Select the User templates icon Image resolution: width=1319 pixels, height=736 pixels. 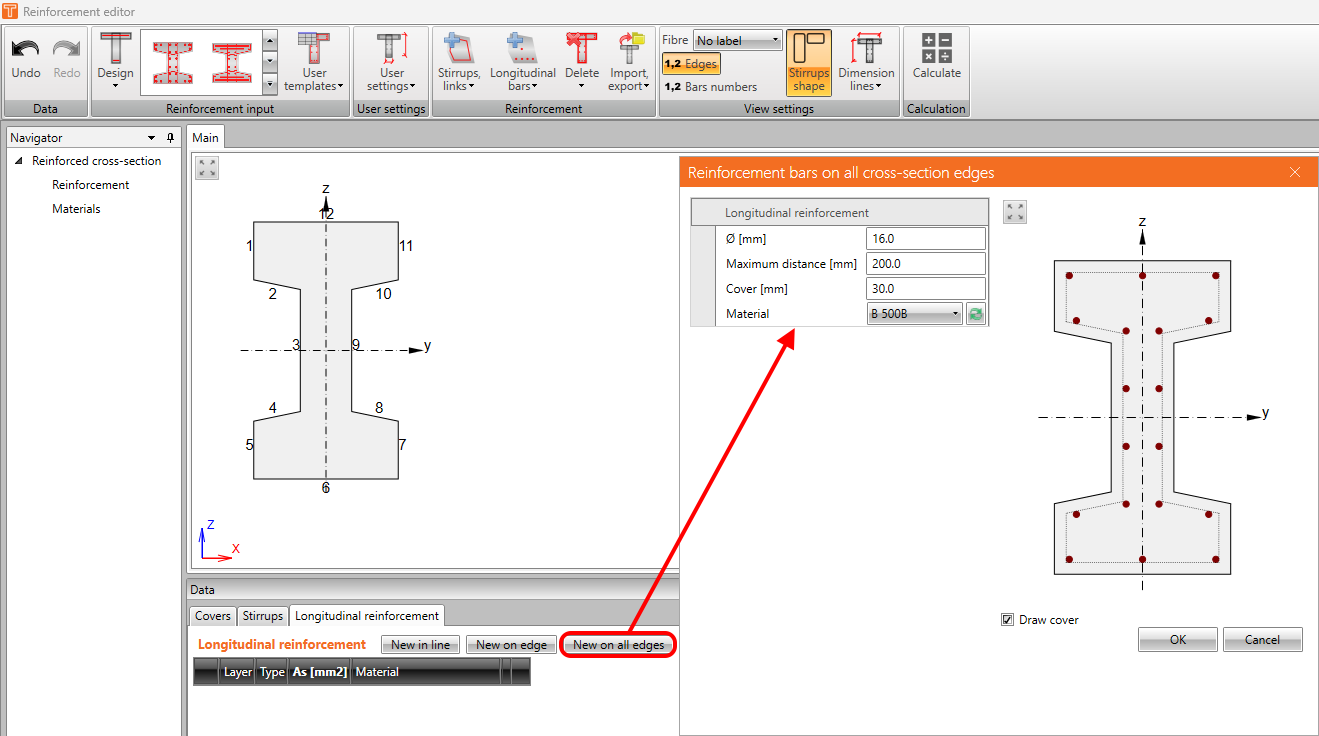point(313,62)
